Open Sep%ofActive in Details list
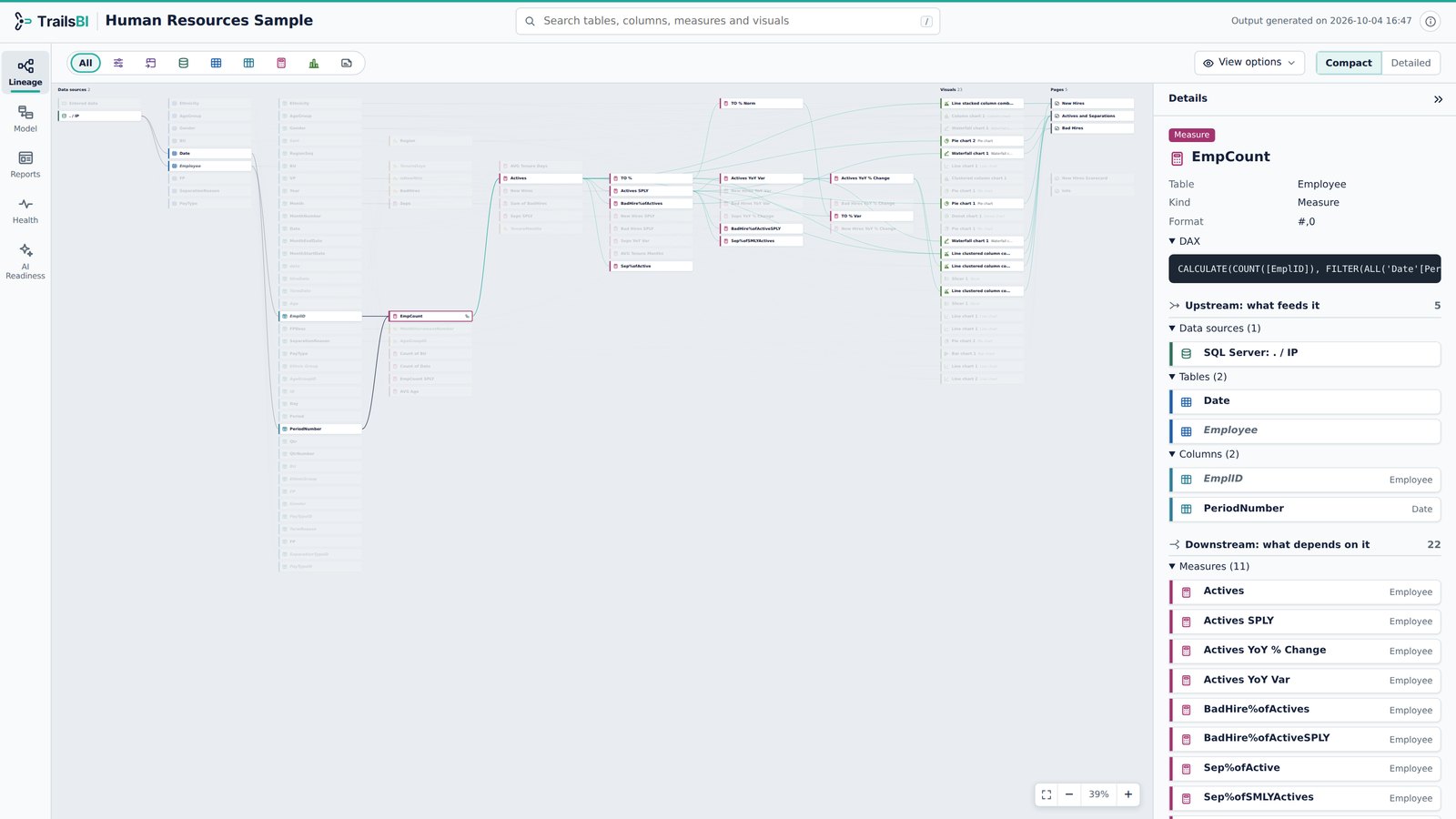Viewport: 1456px width, 819px height. (x=1305, y=768)
